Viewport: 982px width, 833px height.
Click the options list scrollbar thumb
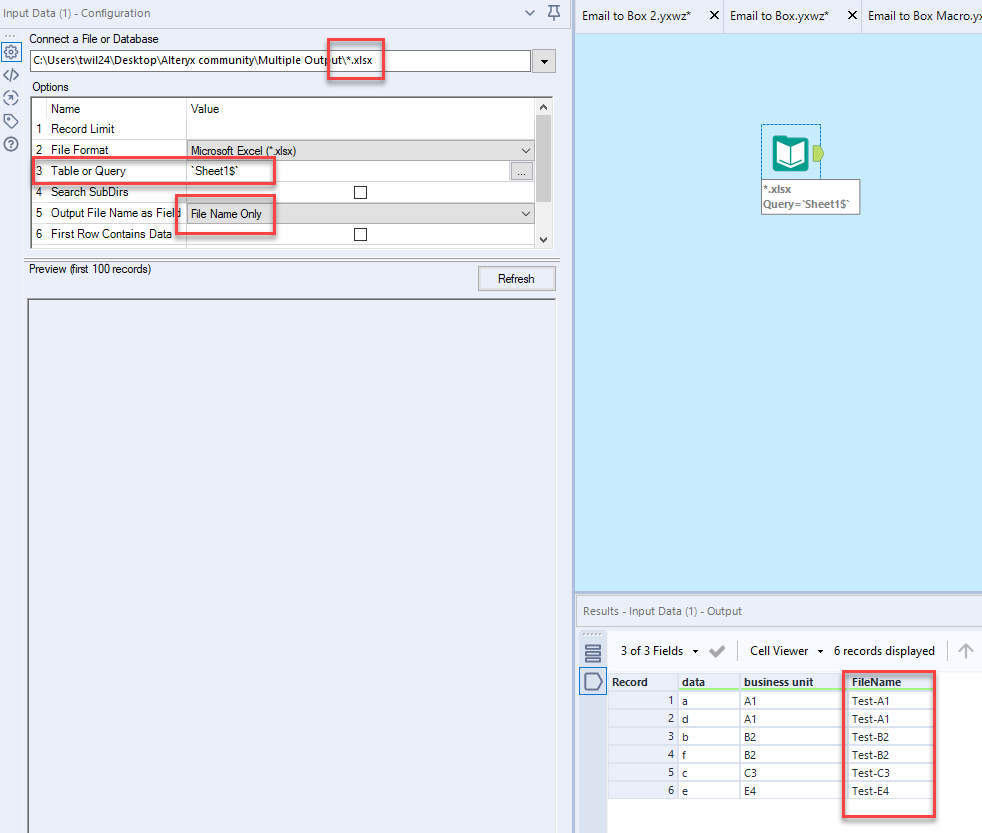point(544,159)
